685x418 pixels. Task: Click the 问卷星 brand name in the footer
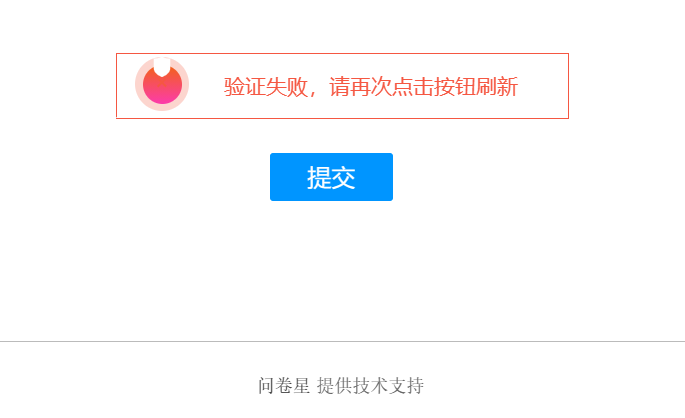pos(284,386)
